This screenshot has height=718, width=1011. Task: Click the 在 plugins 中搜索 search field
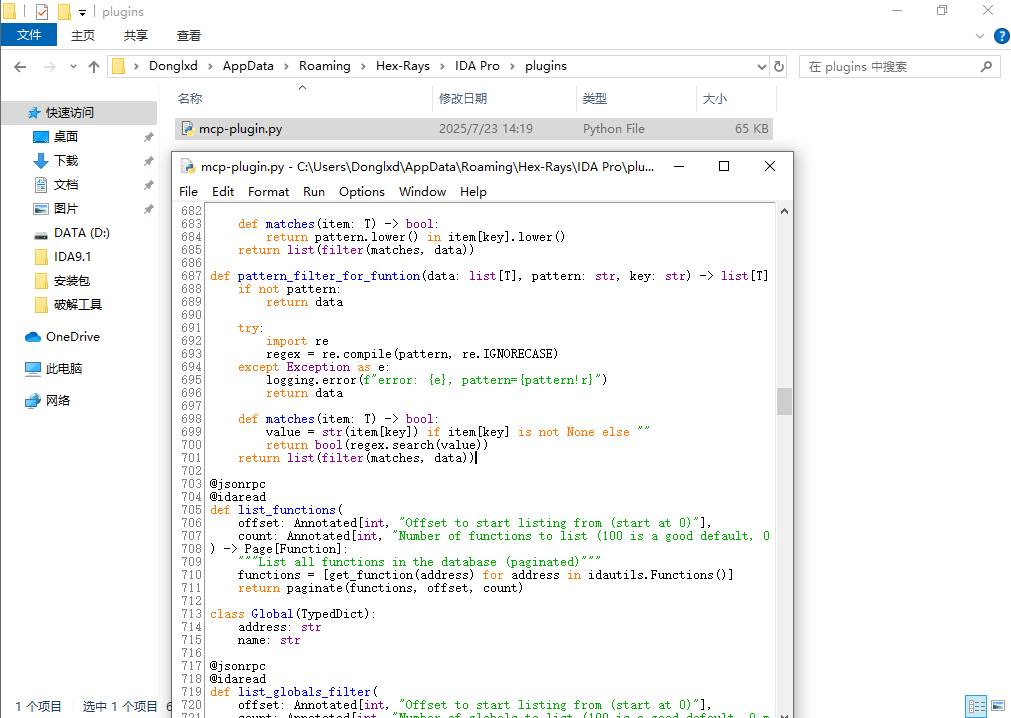tap(890, 67)
